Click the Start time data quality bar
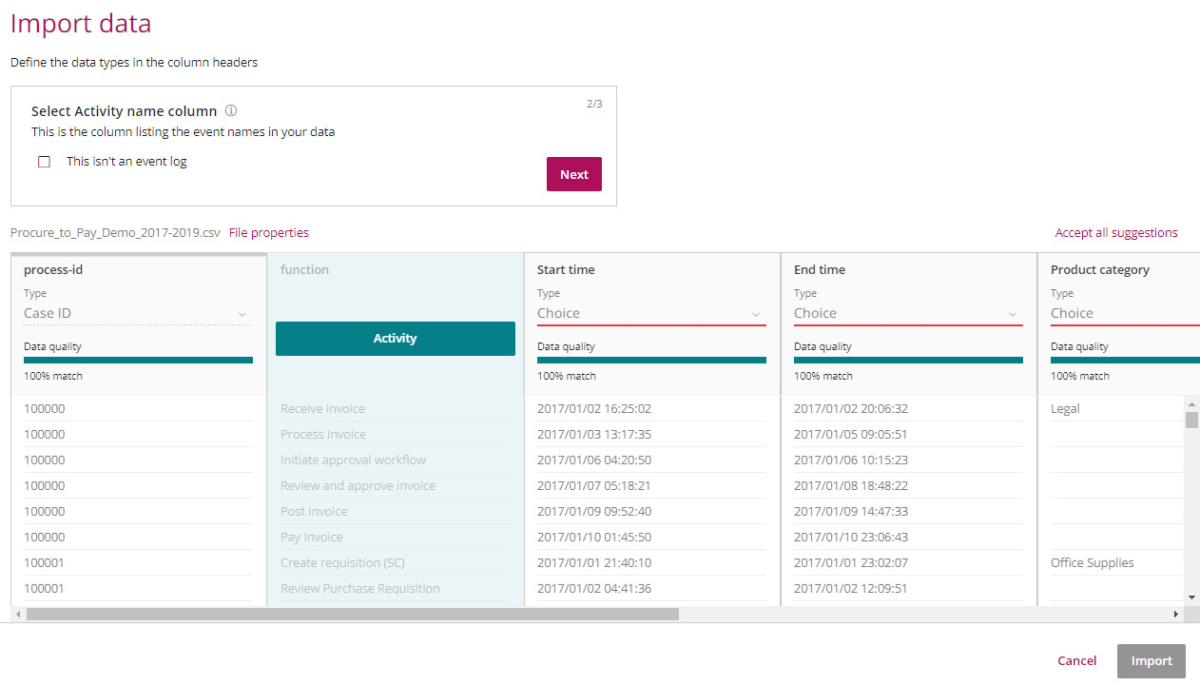Image resolution: width=1200 pixels, height=686 pixels. [651, 360]
